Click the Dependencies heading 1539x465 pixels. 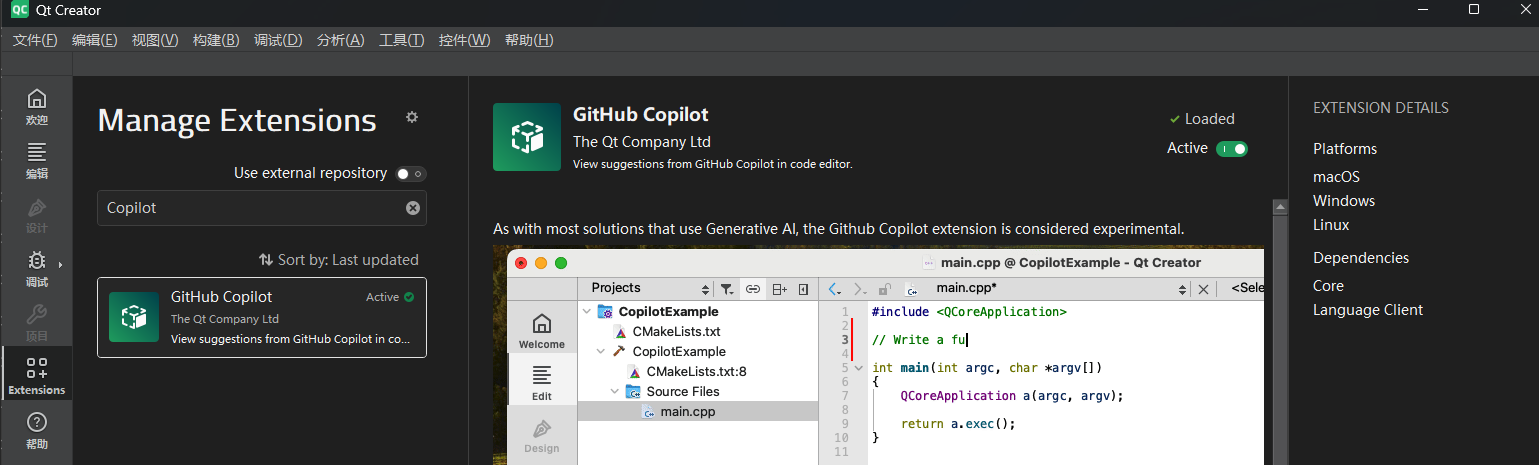click(1361, 258)
